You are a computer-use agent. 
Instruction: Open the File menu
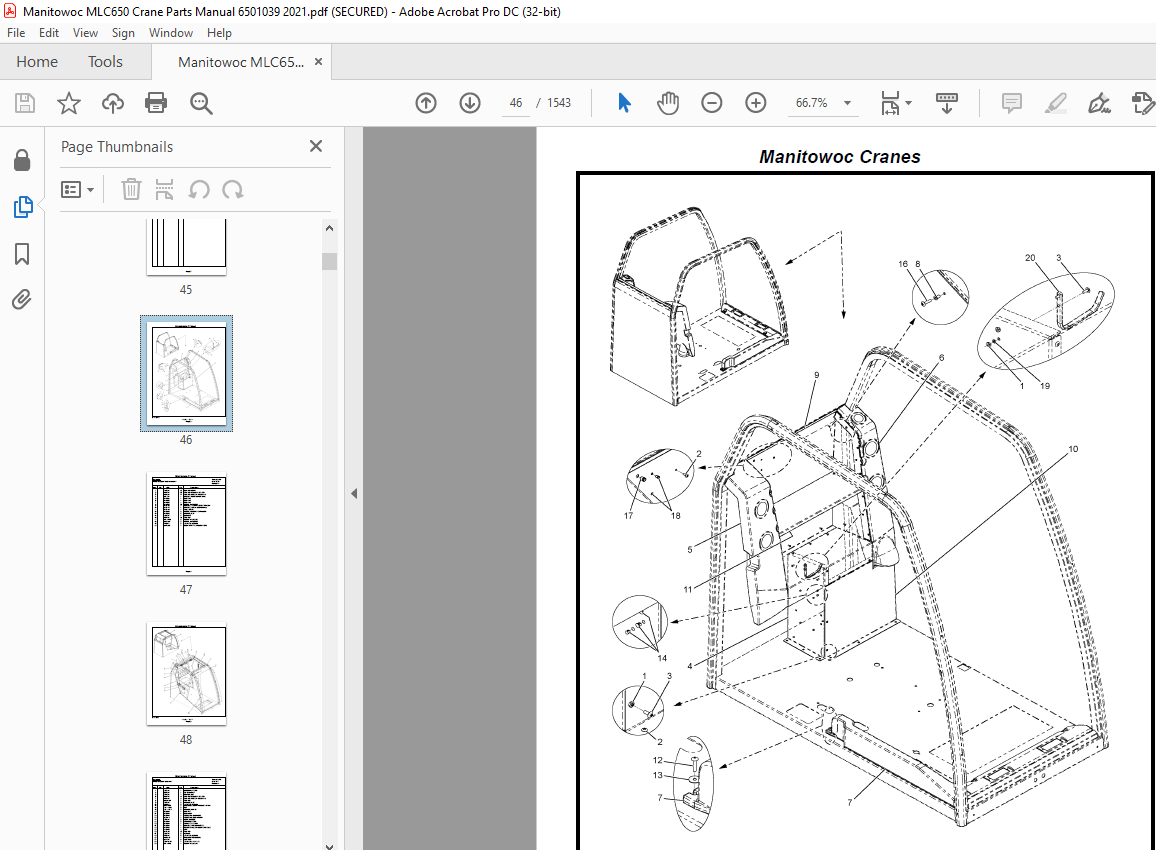point(15,32)
